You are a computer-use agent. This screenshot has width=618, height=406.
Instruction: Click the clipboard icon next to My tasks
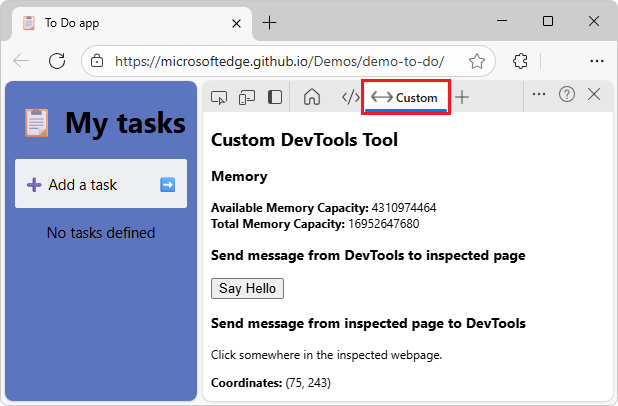pyautogui.click(x=37, y=123)
